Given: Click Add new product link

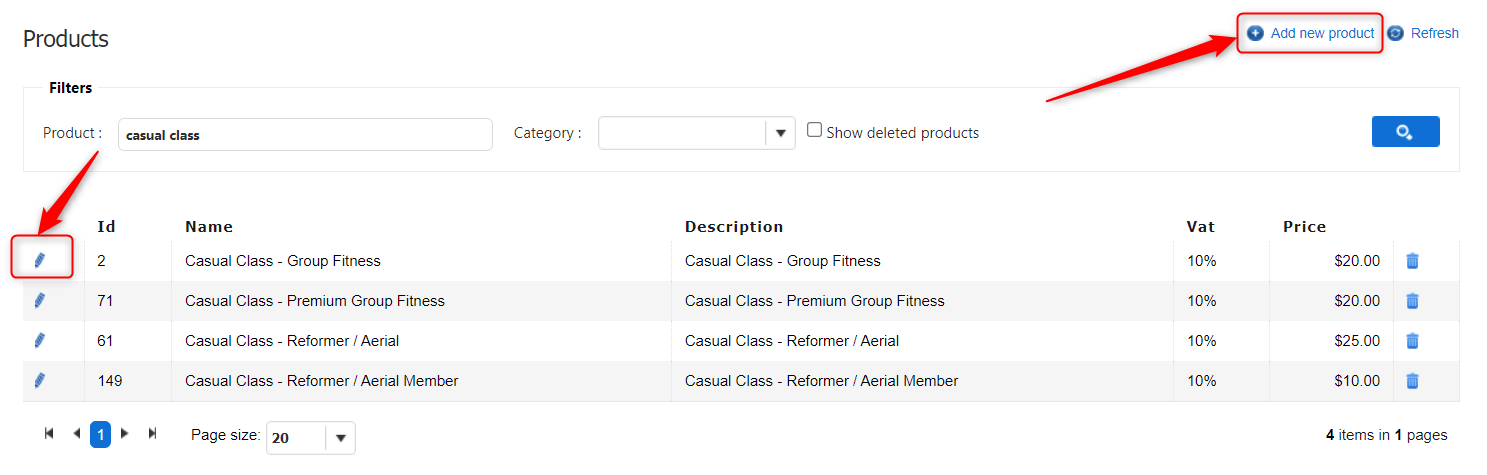Looking at the screenshot, I should tap(1322, 33).
